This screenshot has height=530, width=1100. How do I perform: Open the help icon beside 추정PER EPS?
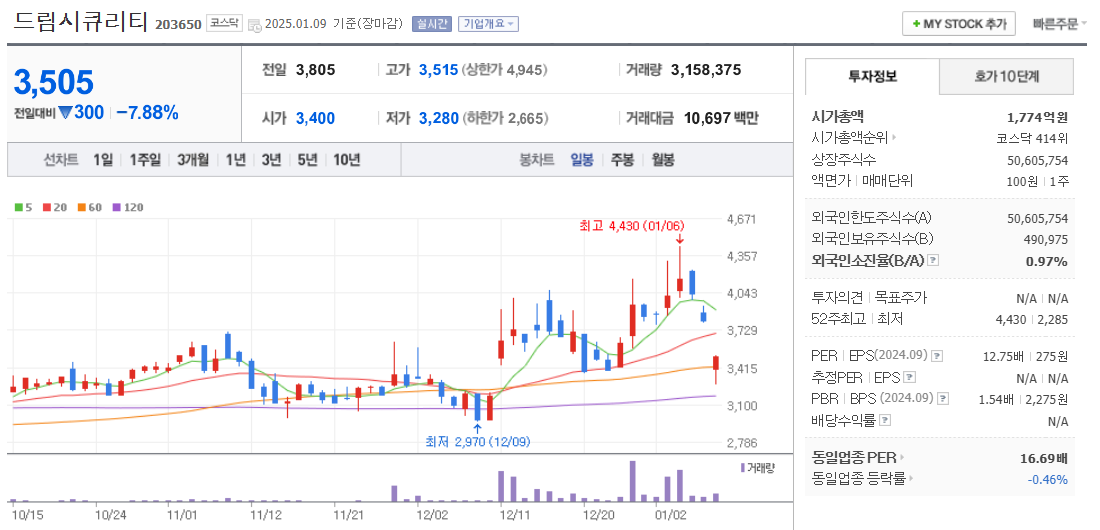point(911,378)
